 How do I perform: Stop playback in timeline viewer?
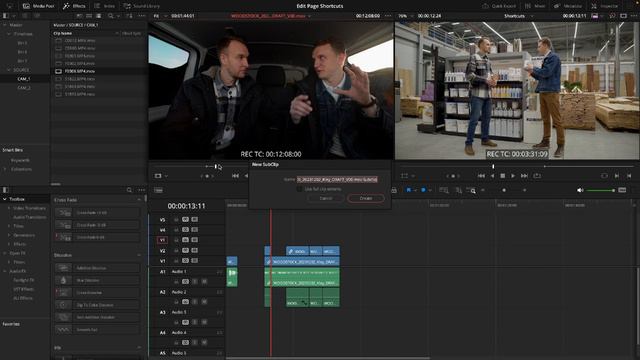(502, 176)
